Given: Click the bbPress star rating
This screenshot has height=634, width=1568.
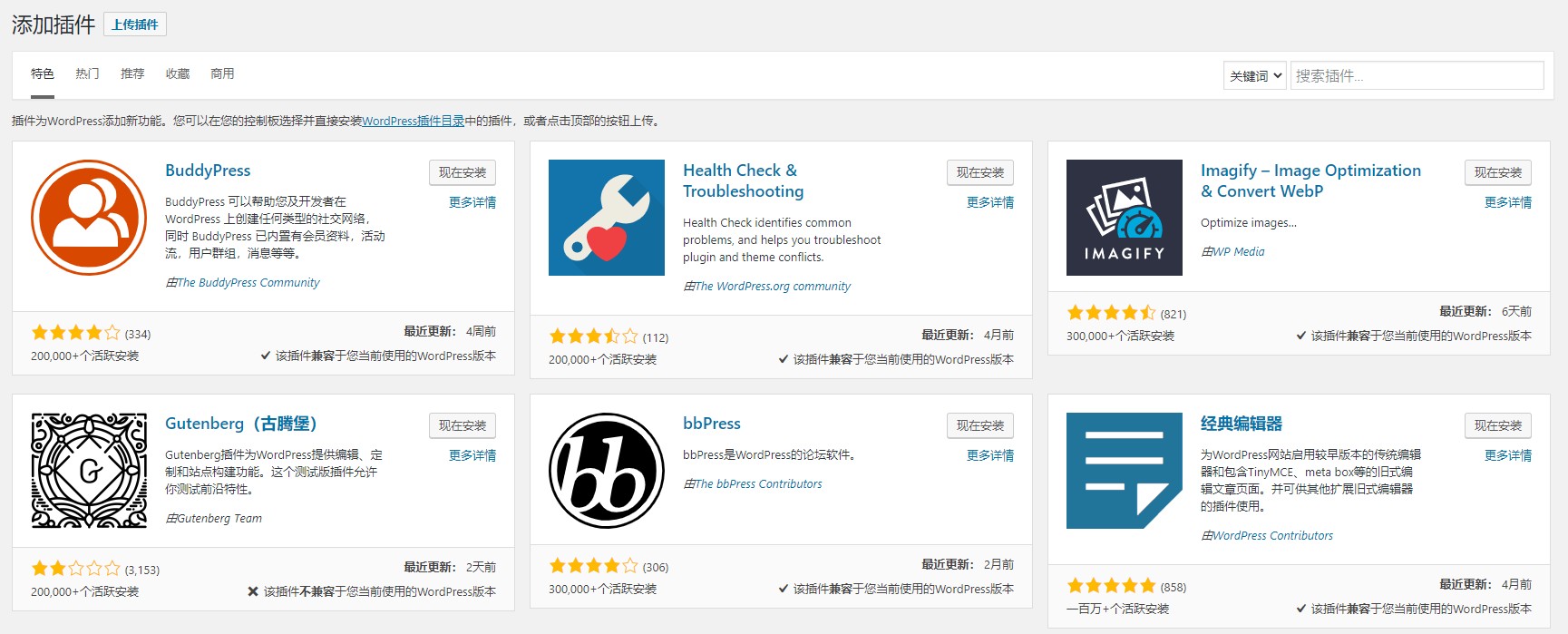Looking at the screenshot, I should (x=593, y=566).
